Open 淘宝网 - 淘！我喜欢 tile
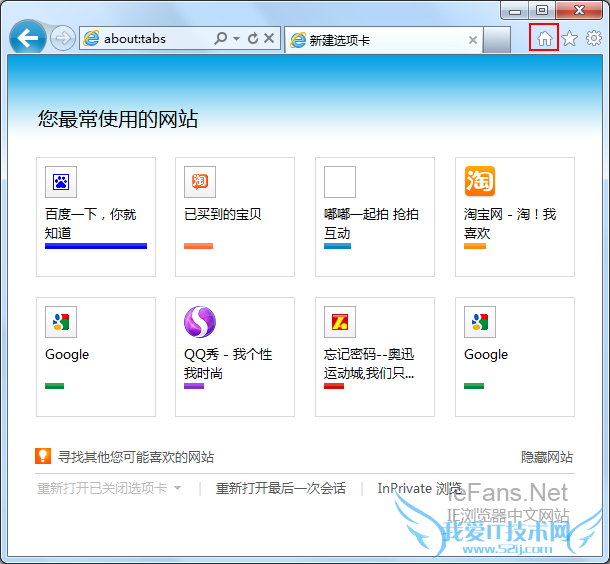 [x=515, y=217]
